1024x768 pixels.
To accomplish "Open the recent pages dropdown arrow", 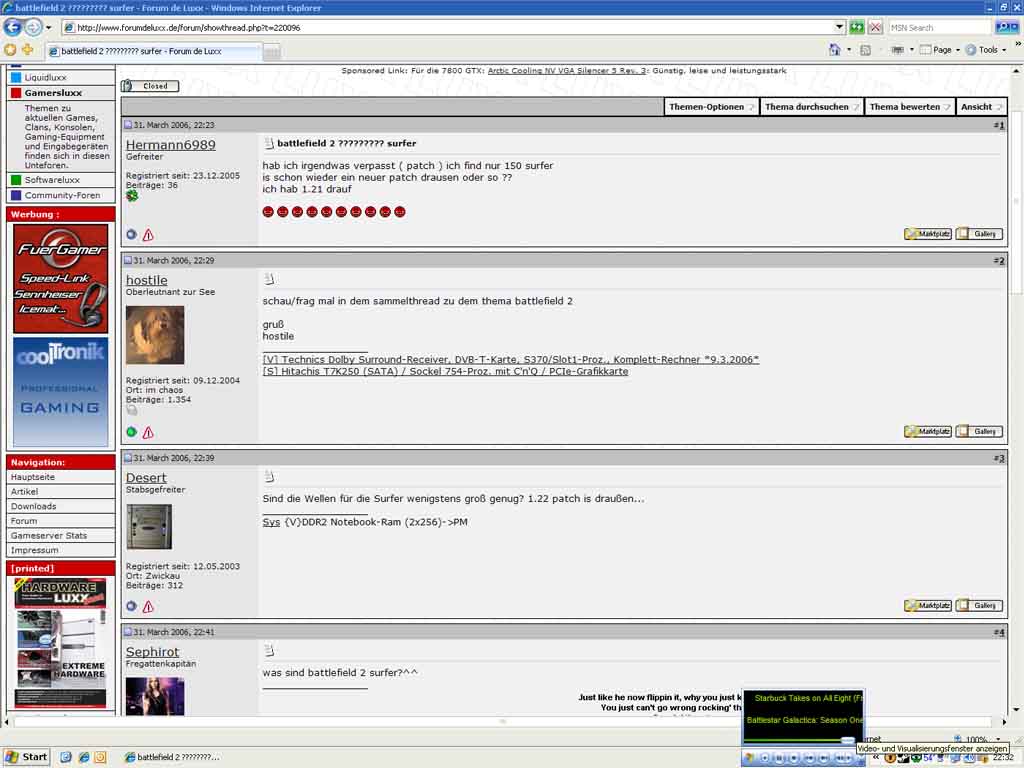I will 48,27.
